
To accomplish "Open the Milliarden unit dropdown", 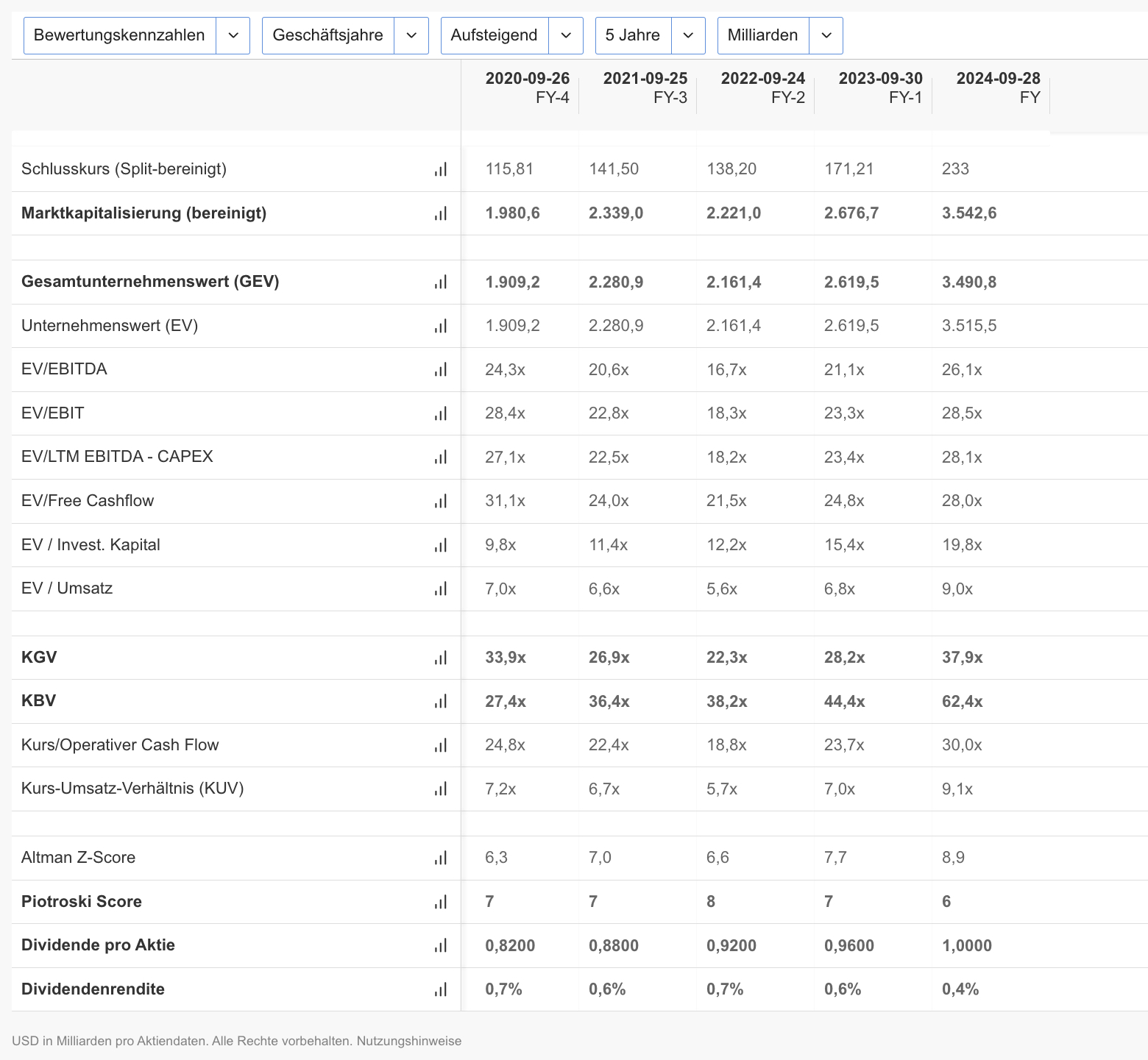I will tap(780, 35).
